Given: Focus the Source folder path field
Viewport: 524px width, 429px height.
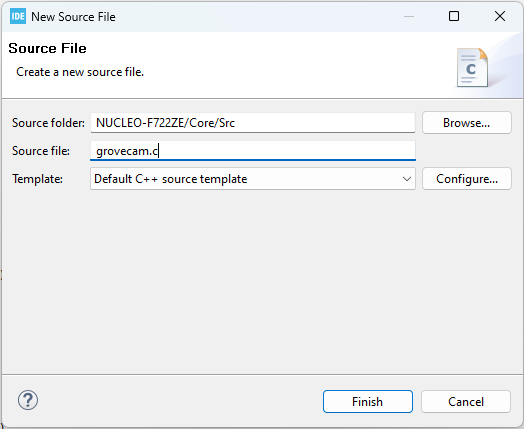Looking at the screenshot, I should (x=253, y=123).
